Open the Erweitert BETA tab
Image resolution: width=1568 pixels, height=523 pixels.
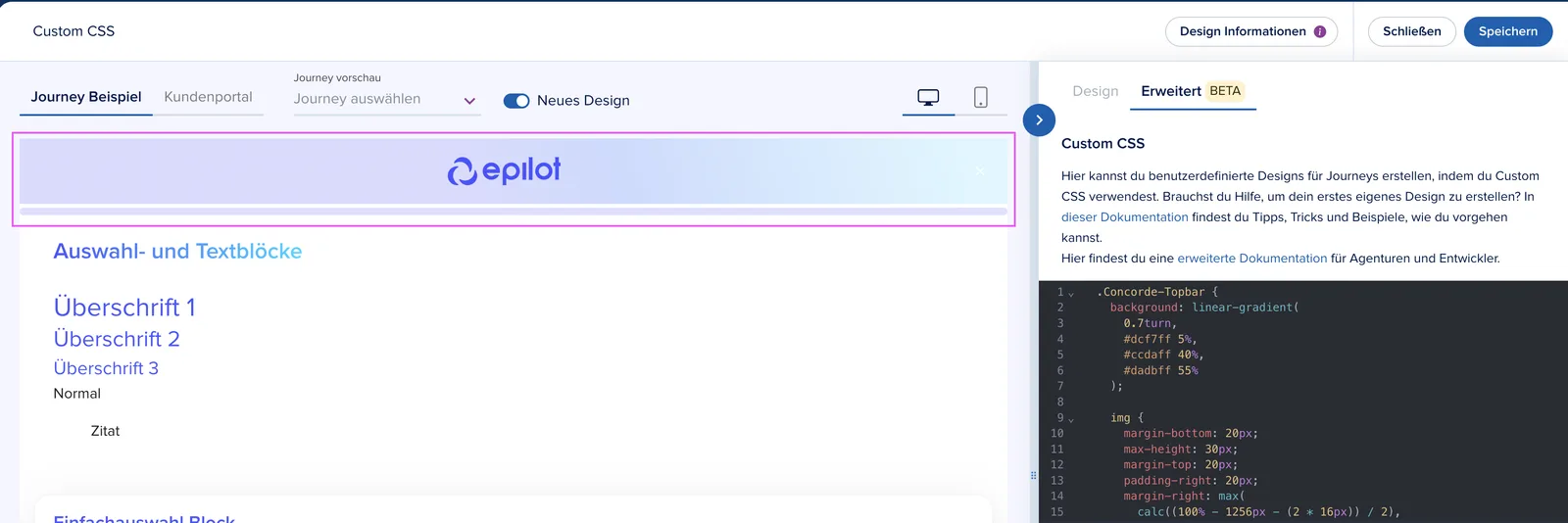pyautogui.click(x=1192, y=91)
